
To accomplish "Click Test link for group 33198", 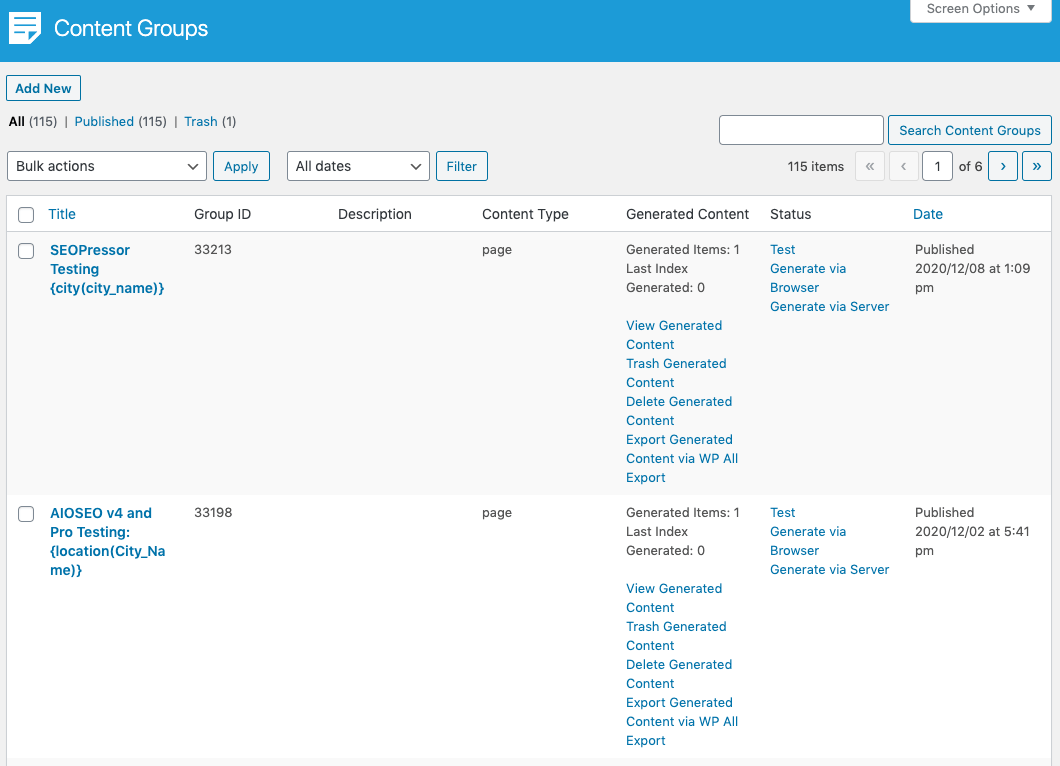I will click(x=782, y=512).
